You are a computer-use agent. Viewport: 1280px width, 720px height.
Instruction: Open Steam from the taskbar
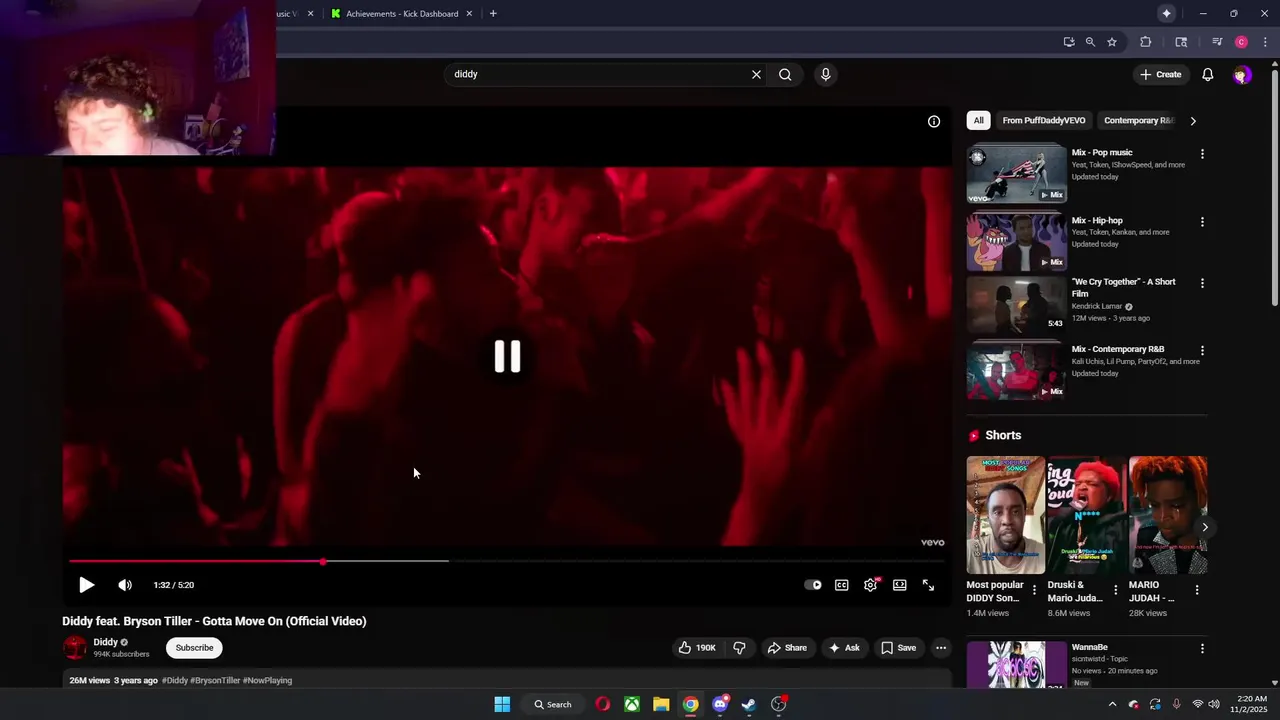(749, 704)
